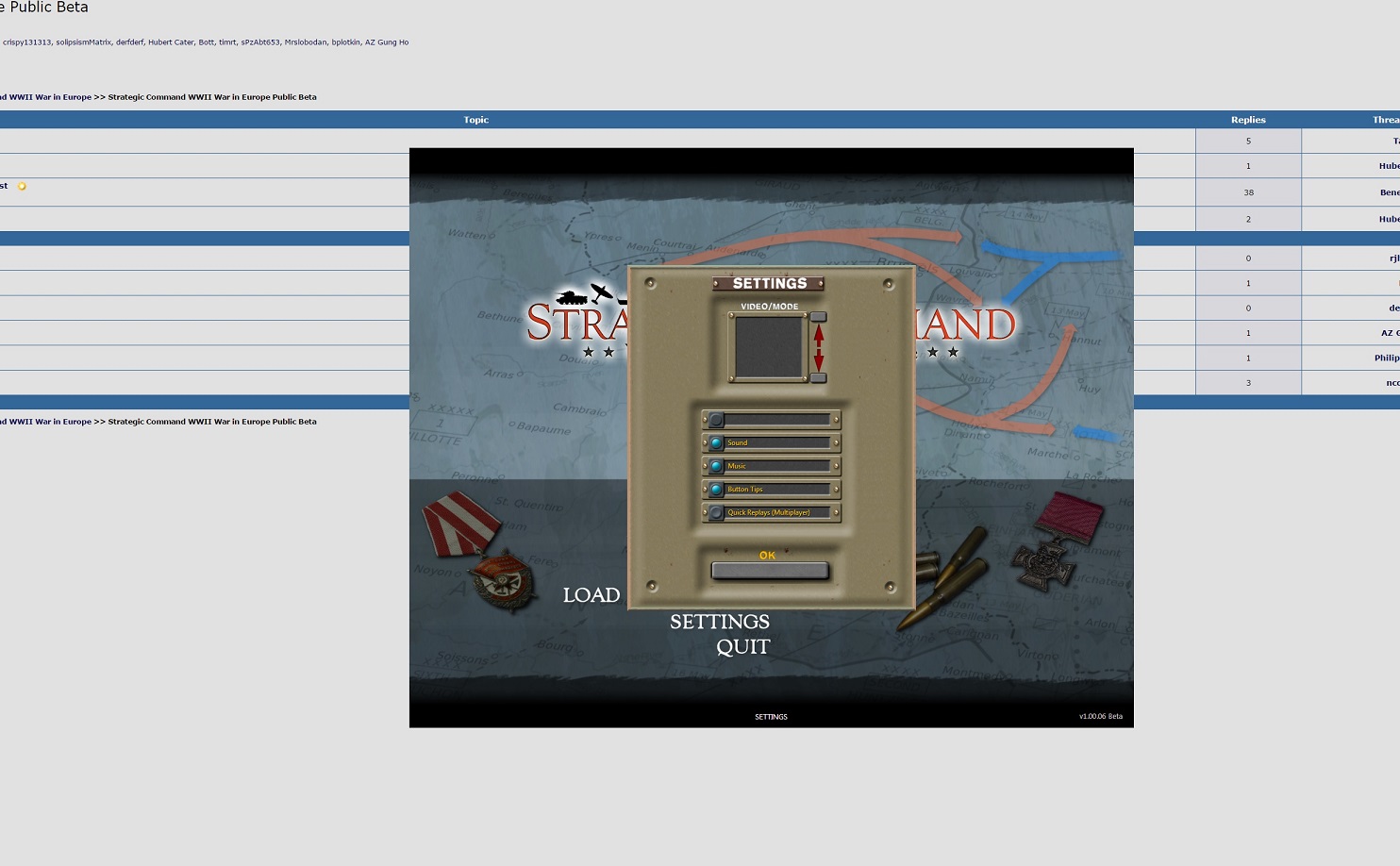Click the red up arrow for video mode
This screenshot has width=1400, height=866.
[818, 334]
